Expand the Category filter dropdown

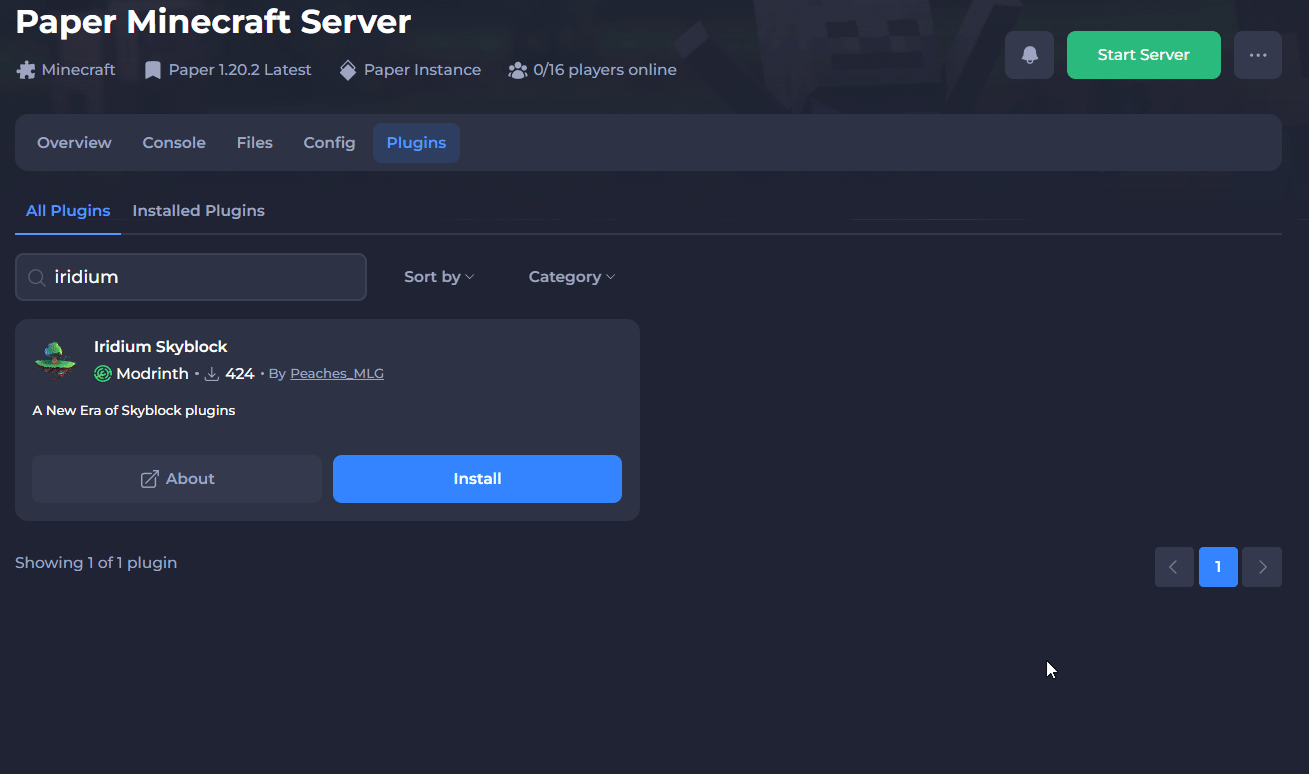(x=571, y=277)
